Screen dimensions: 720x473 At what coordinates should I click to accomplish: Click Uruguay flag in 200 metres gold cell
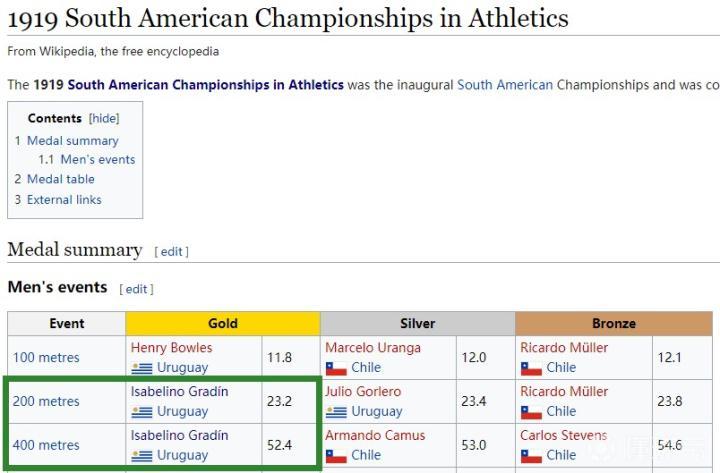[141, 412]
